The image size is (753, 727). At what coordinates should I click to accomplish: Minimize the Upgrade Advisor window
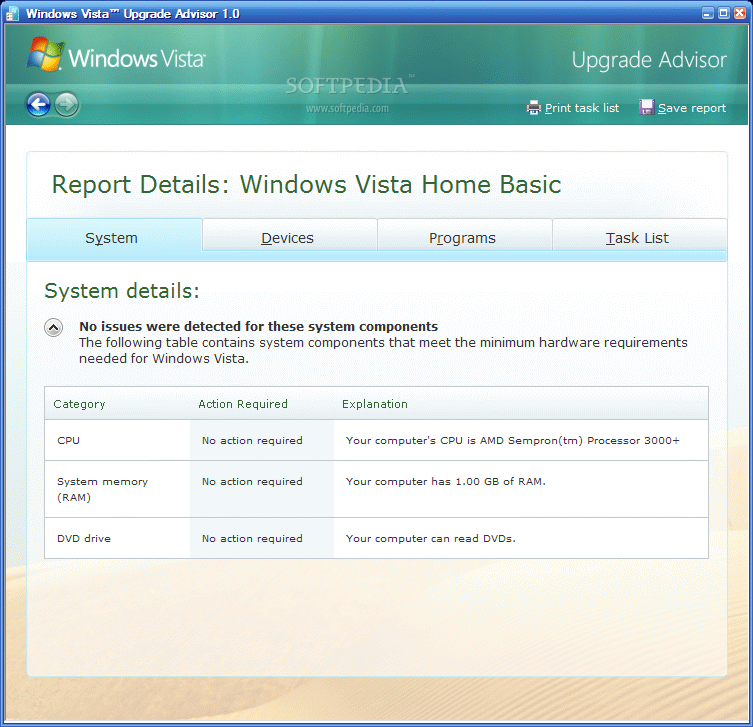click(707, 13)
